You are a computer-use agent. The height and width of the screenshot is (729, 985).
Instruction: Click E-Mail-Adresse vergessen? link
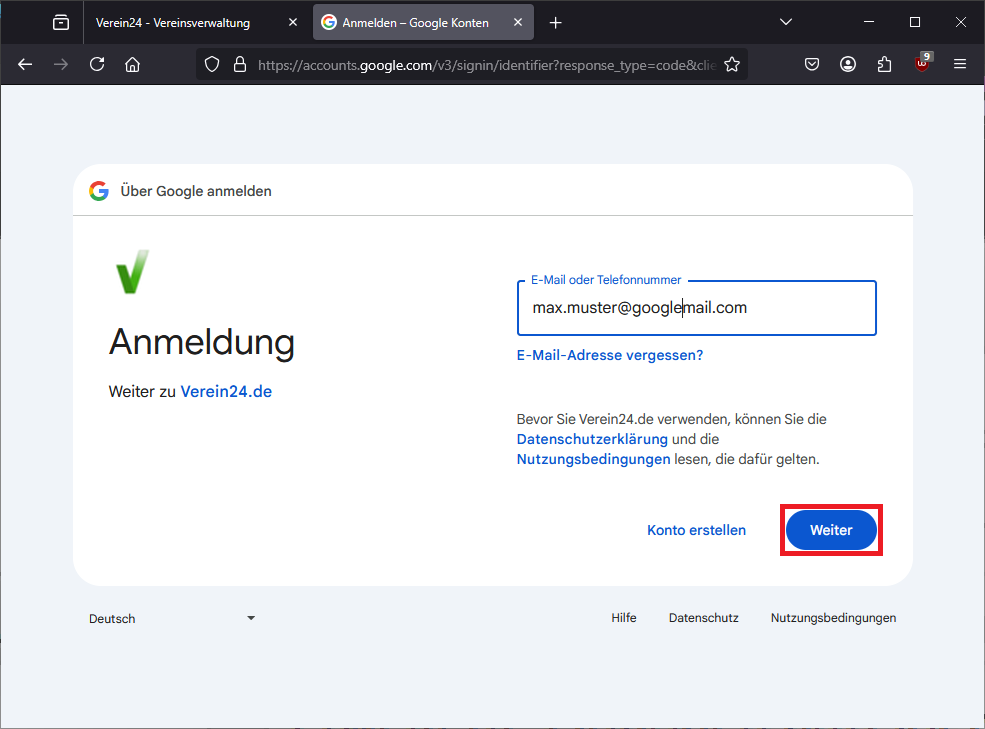coord(610,355)
